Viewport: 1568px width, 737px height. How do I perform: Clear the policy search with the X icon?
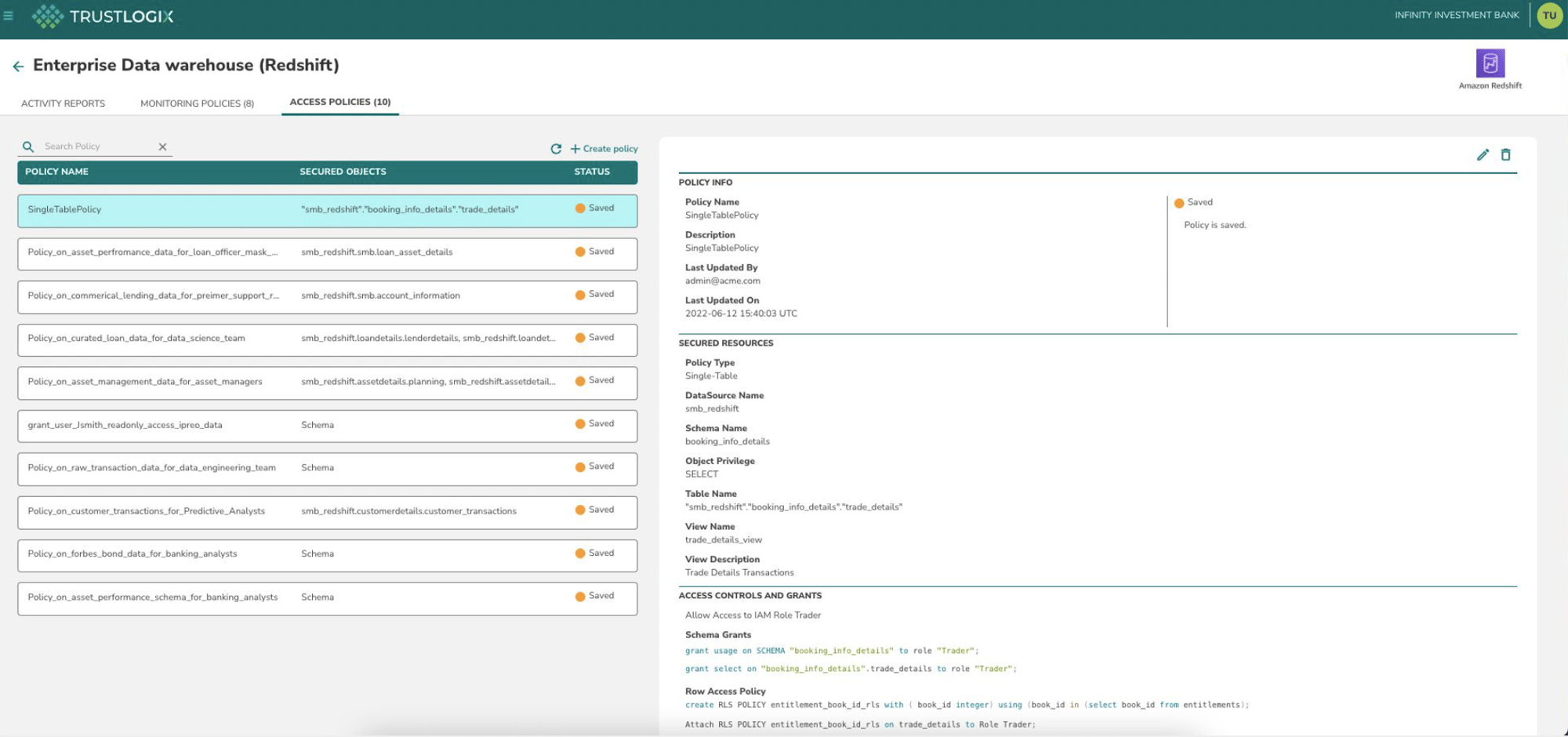(x=163, y=146)
